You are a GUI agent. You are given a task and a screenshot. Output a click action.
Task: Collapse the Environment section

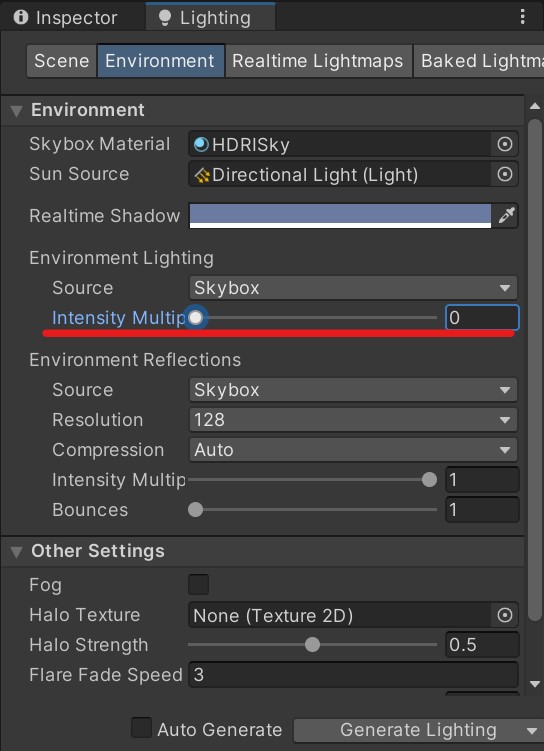coord(16,111)
